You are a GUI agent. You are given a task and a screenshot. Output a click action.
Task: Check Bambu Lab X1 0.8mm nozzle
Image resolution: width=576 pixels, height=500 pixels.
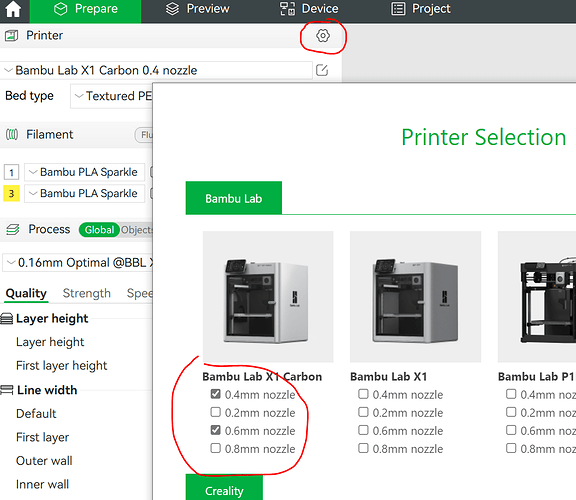[x=363, y=448]
